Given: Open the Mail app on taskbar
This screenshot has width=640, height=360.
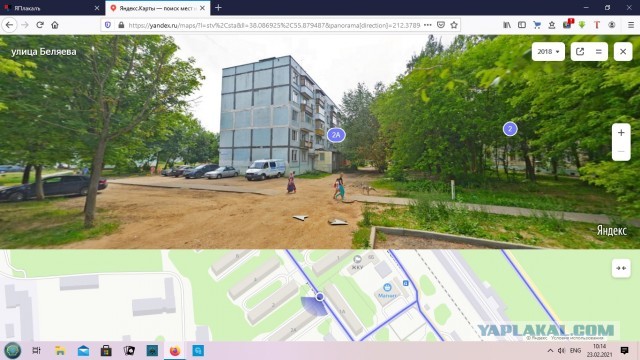Looking at the screenshot, I should point(83,351).
